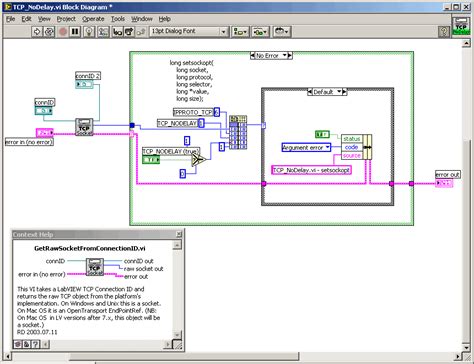Click the Run arrow button
The width and height of the screenshot is (474, 364).
click(37, 32)
